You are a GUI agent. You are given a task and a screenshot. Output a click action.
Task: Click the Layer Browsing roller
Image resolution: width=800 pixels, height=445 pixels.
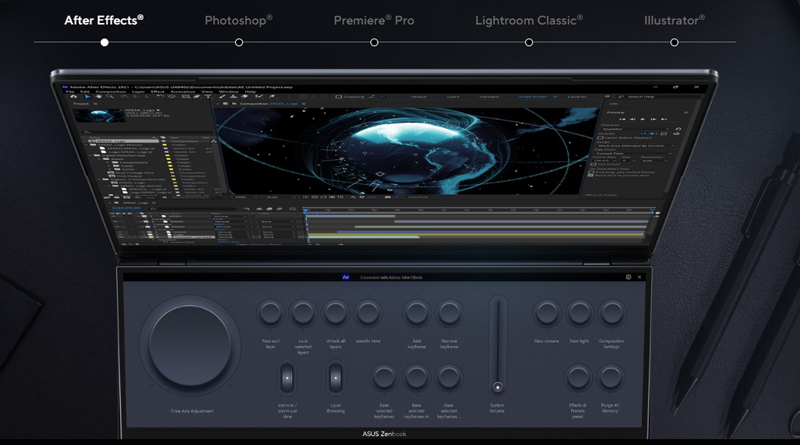(x=336, y=378)
